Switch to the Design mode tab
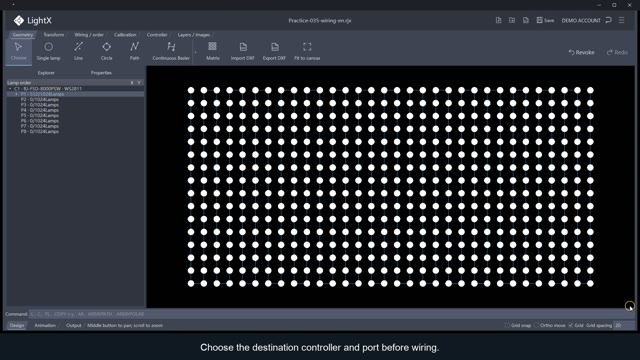This screenshot has width=640, height=360. 17,325
